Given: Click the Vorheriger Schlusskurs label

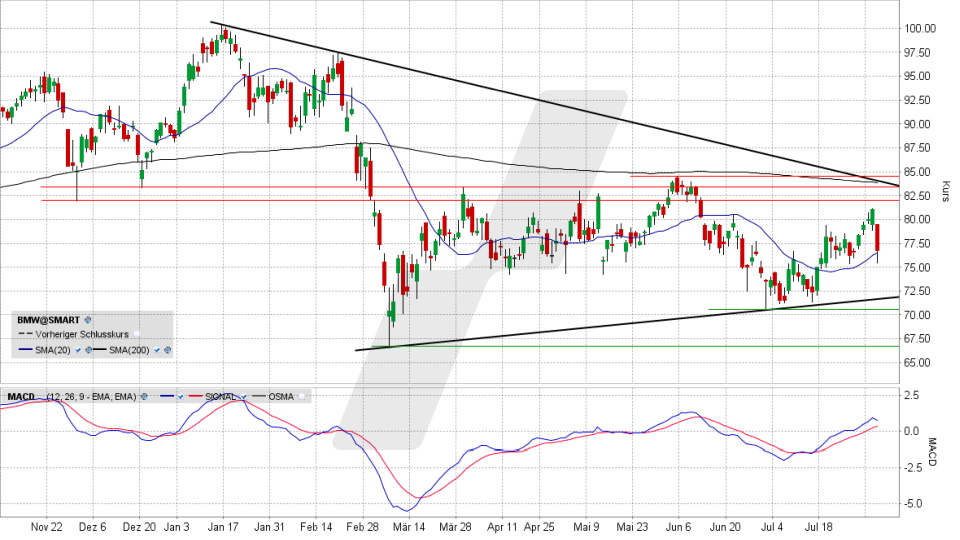Looking at the screenshot, I should pyautogui.click(x=82, y=334).
